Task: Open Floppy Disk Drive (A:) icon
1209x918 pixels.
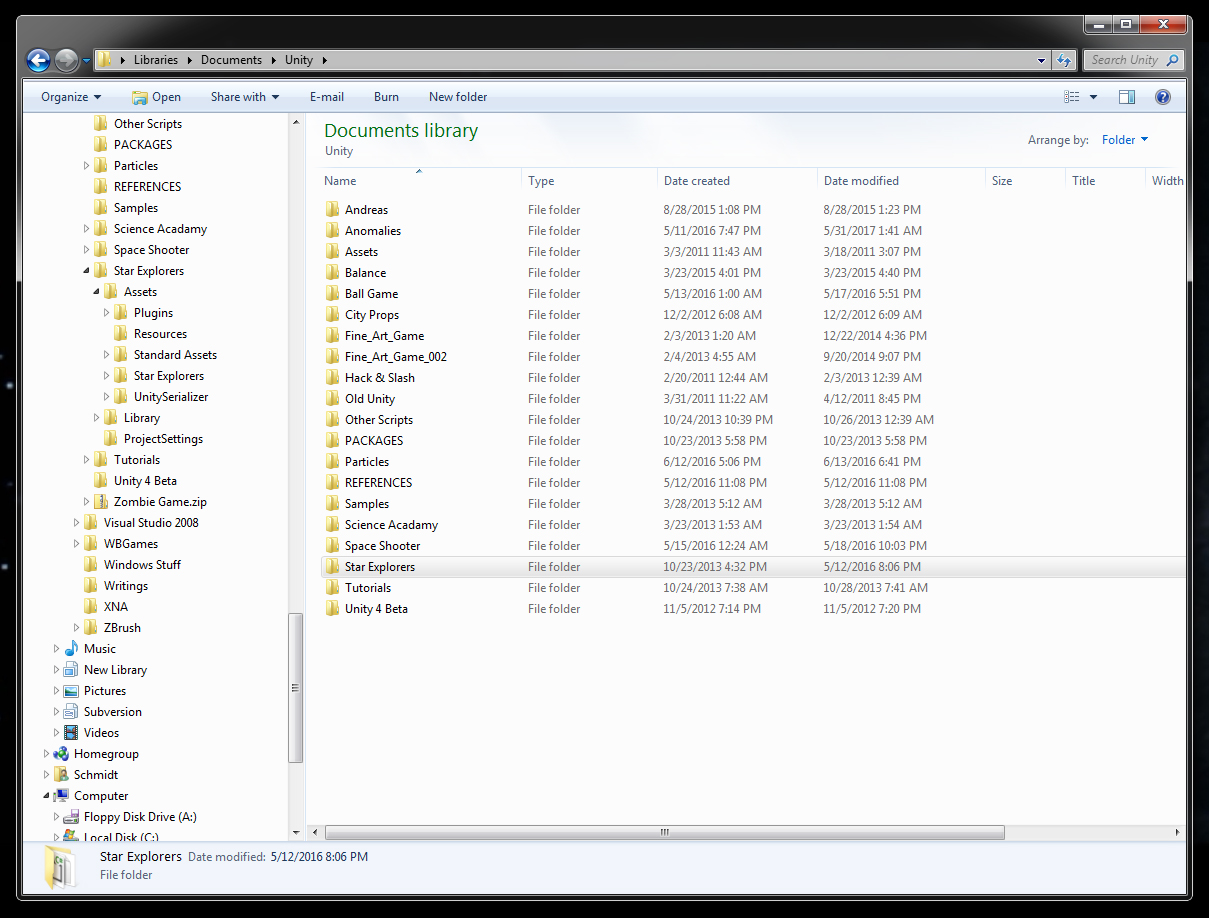Action: 70,817
